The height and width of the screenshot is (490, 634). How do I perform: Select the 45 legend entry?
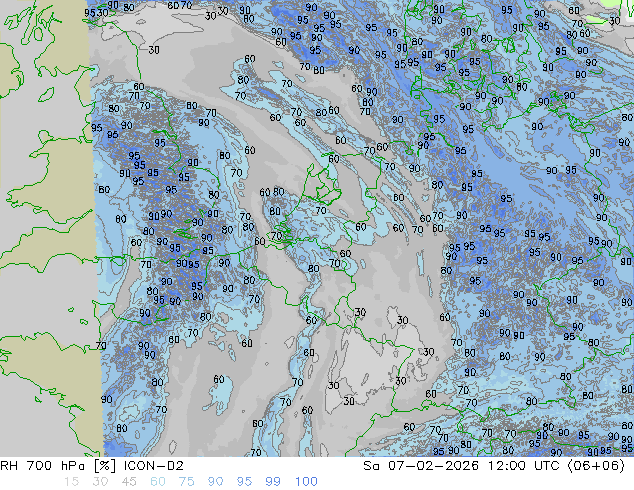tap(129, 482)
